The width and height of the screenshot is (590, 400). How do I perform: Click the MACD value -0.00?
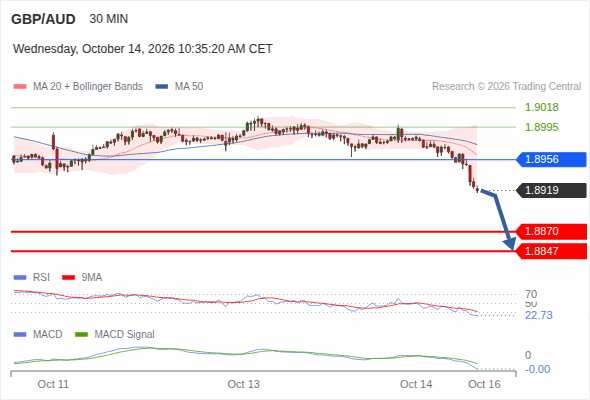538,370
